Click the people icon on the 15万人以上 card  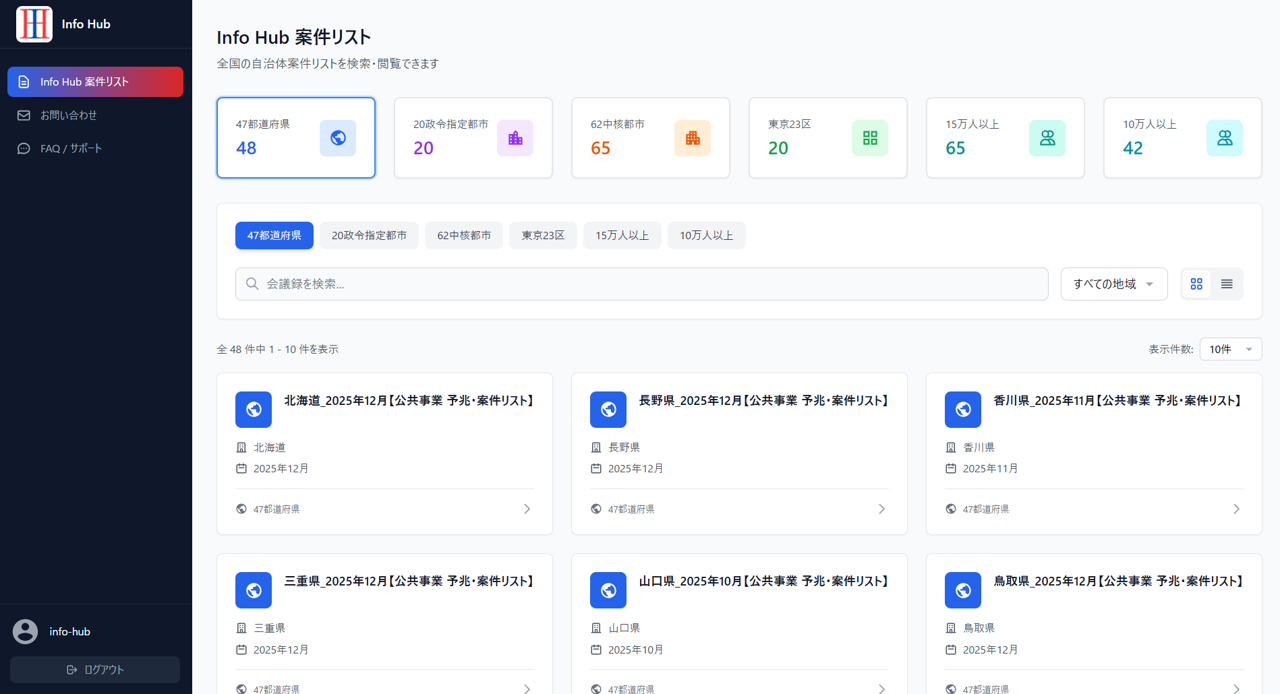click(1047, 138)
